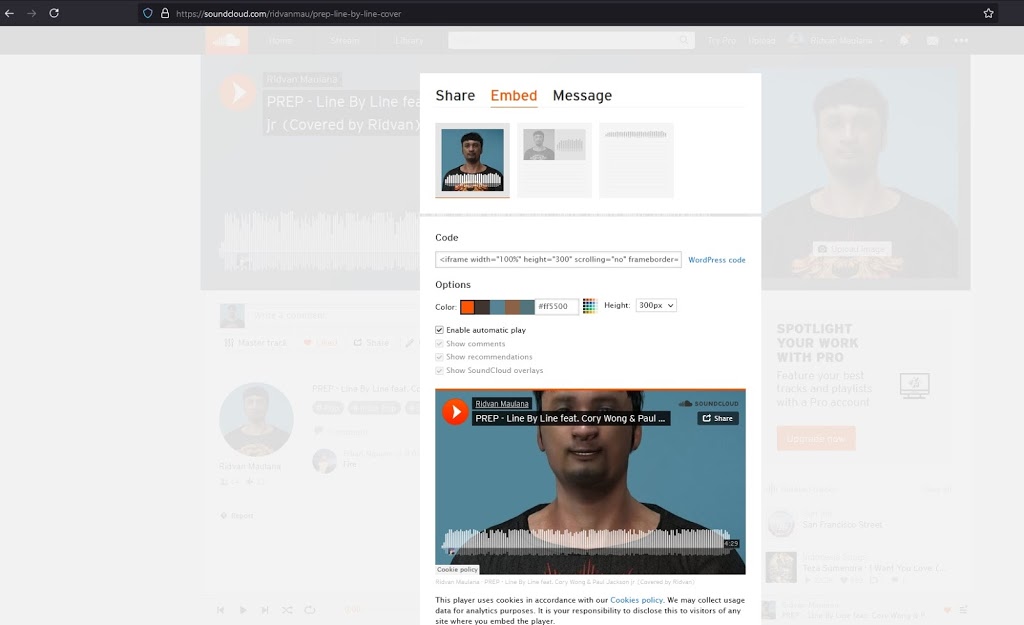Select the blue-gray color swatch
The height and width of the screenshot is (625, 1024).
[498, 307]
